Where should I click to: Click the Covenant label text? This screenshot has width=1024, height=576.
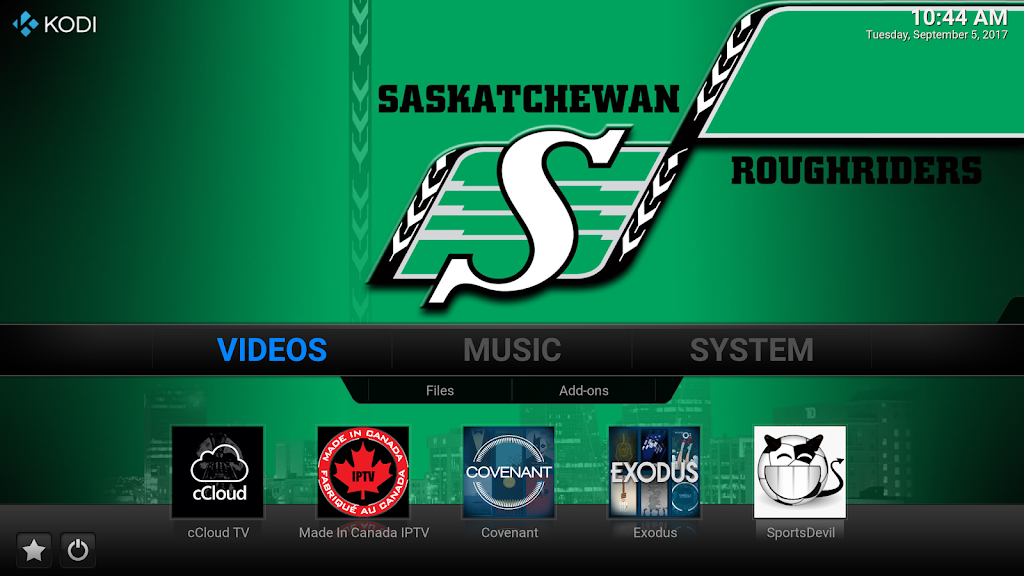(x=509, y=533)
